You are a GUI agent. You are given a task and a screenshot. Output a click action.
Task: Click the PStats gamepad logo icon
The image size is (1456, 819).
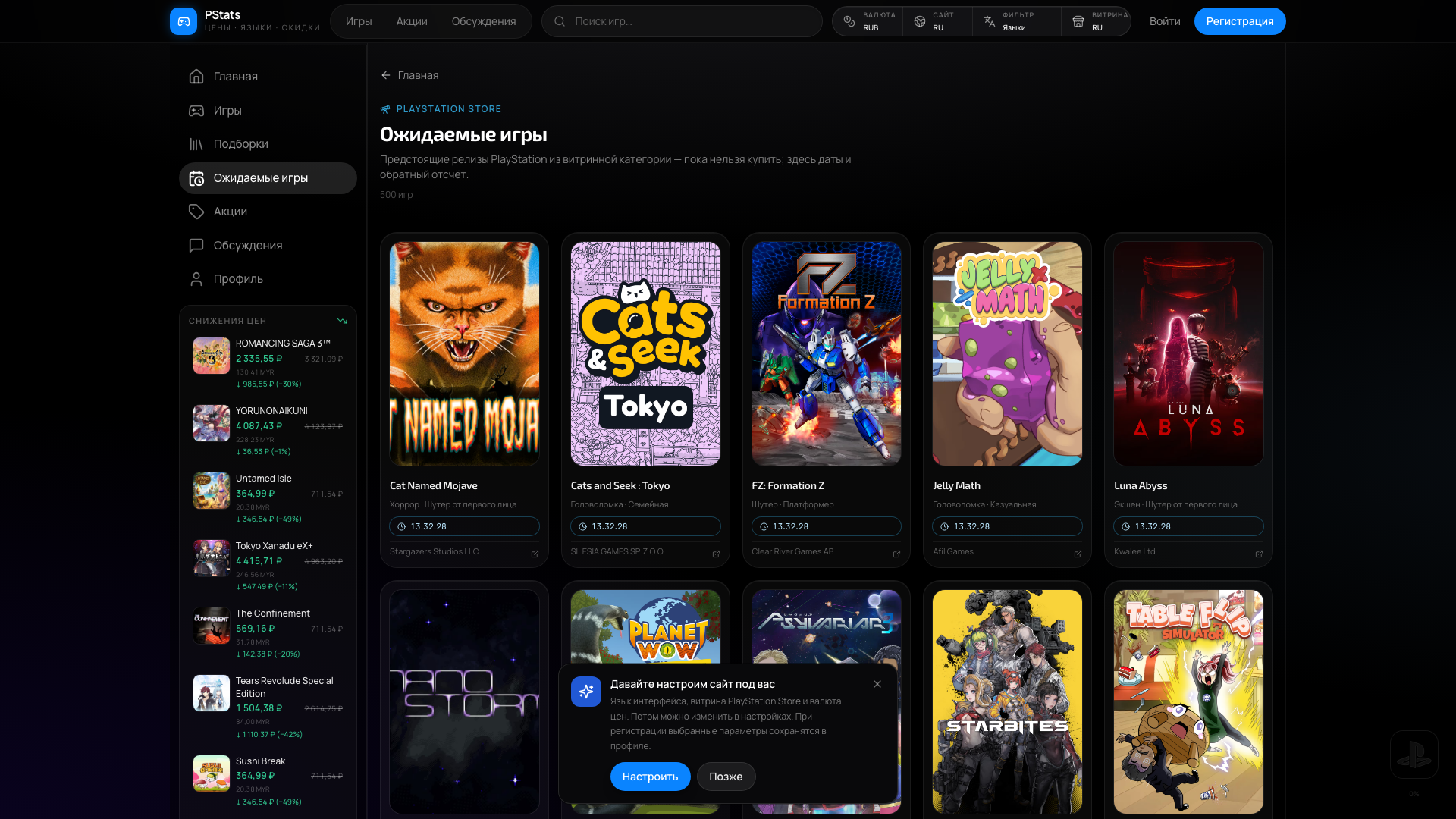[x=184, y=21]
